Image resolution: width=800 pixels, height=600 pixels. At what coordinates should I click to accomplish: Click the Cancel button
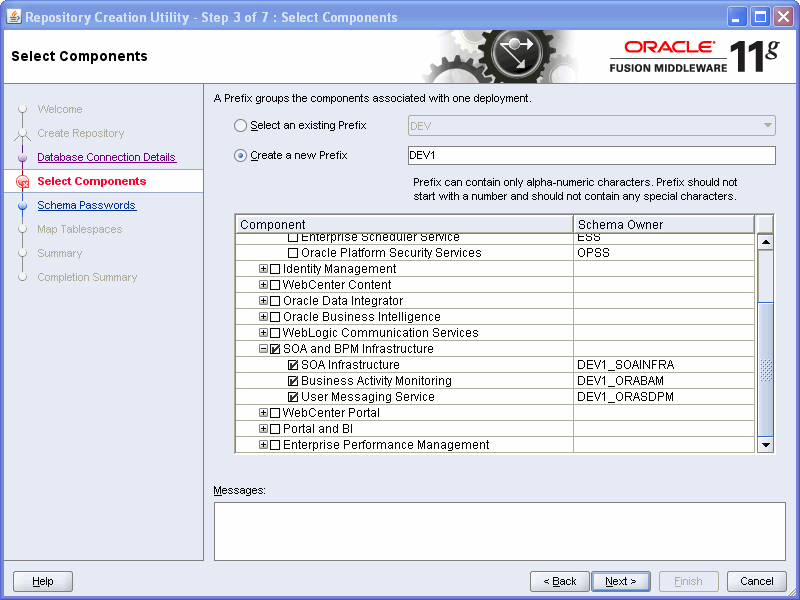pos(757,581)
